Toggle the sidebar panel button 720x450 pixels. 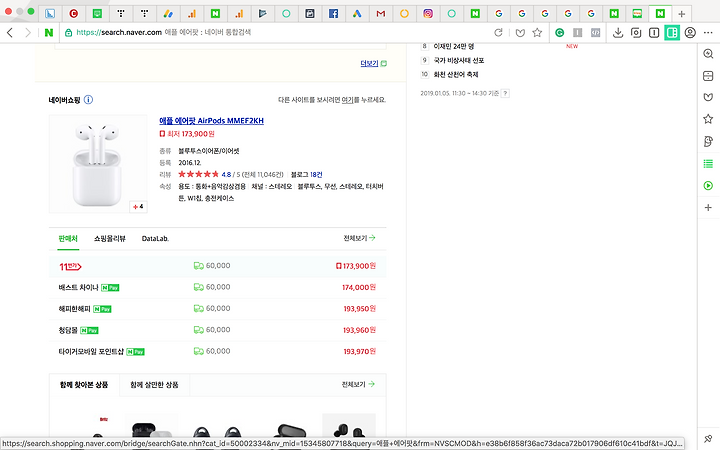tap(672, 33)
